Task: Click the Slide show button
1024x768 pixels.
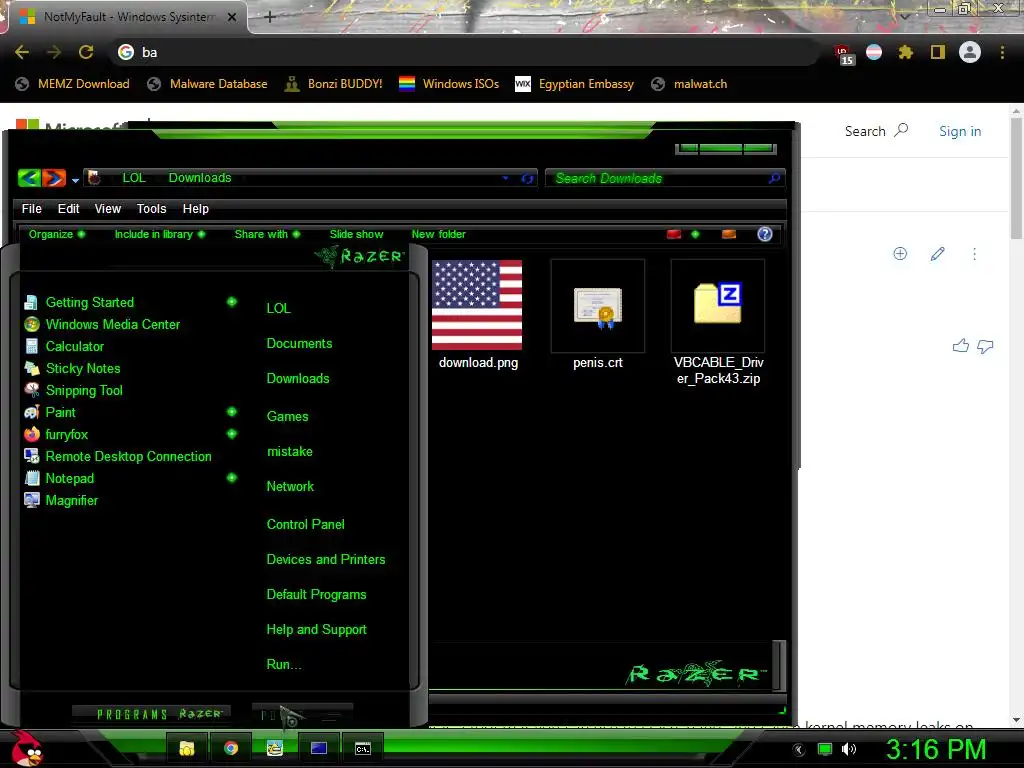Action: [357, 234]
